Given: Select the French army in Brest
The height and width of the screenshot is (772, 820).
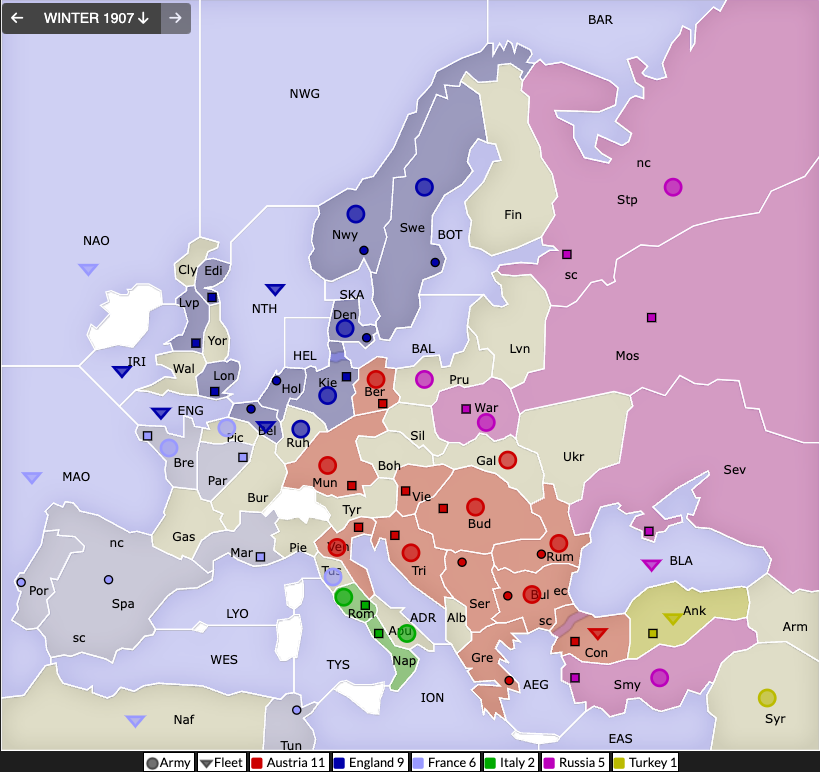Looking at the screenshot, I should pos(169,448).
